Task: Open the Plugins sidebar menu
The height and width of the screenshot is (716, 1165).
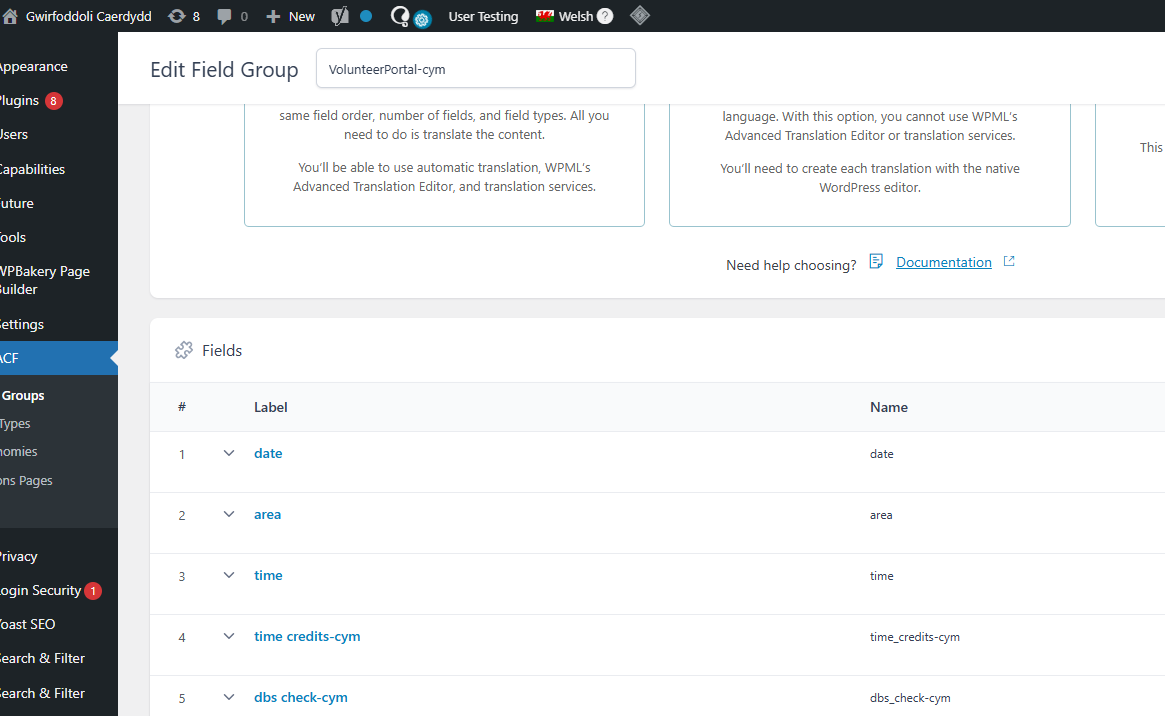Action: tap(20, 100)
